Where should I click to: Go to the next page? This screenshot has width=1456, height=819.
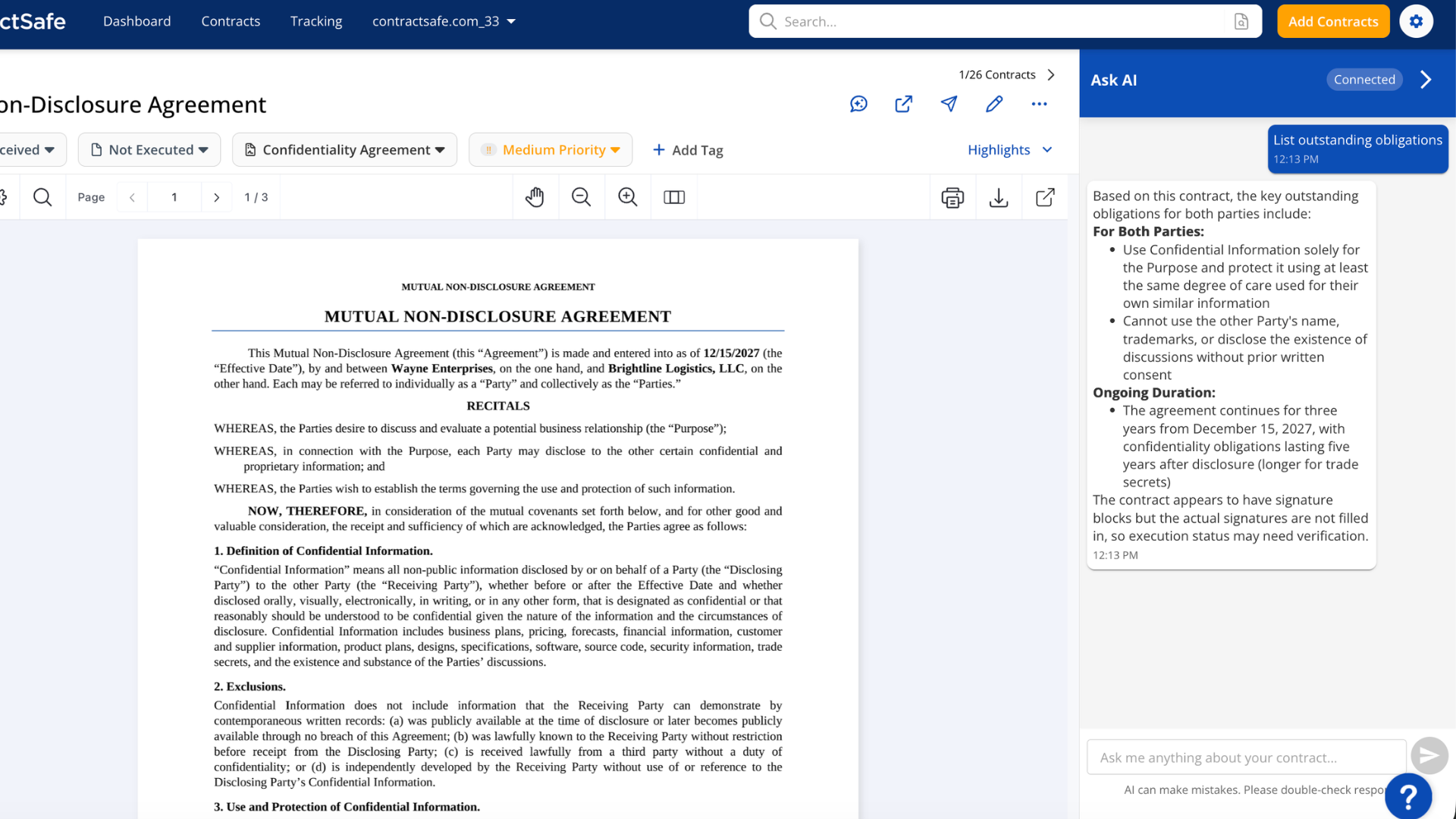tap(216, 197)
